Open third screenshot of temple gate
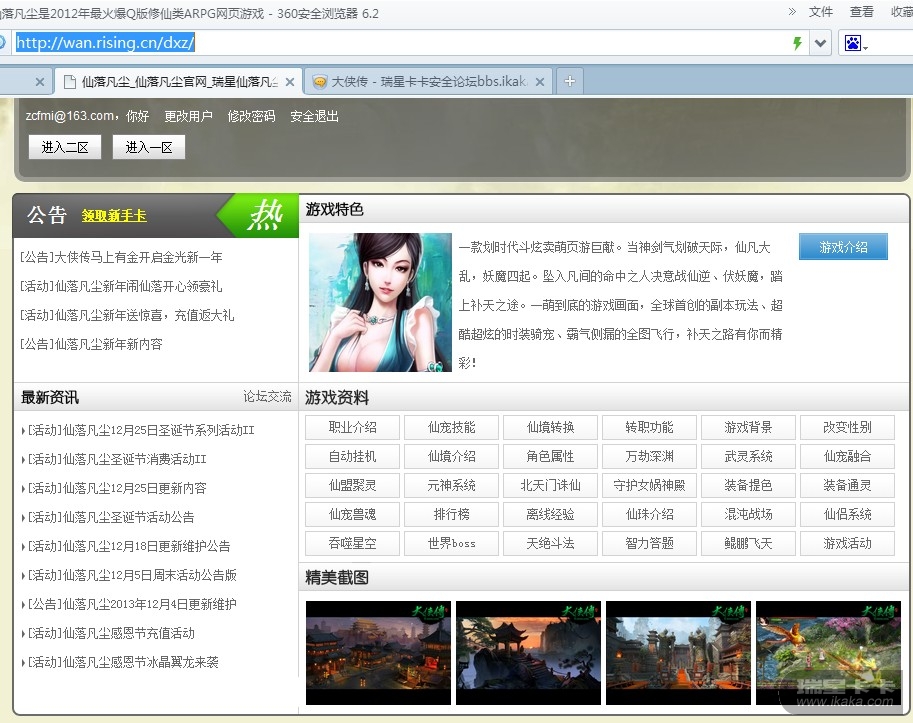 (x=678, y=653)
